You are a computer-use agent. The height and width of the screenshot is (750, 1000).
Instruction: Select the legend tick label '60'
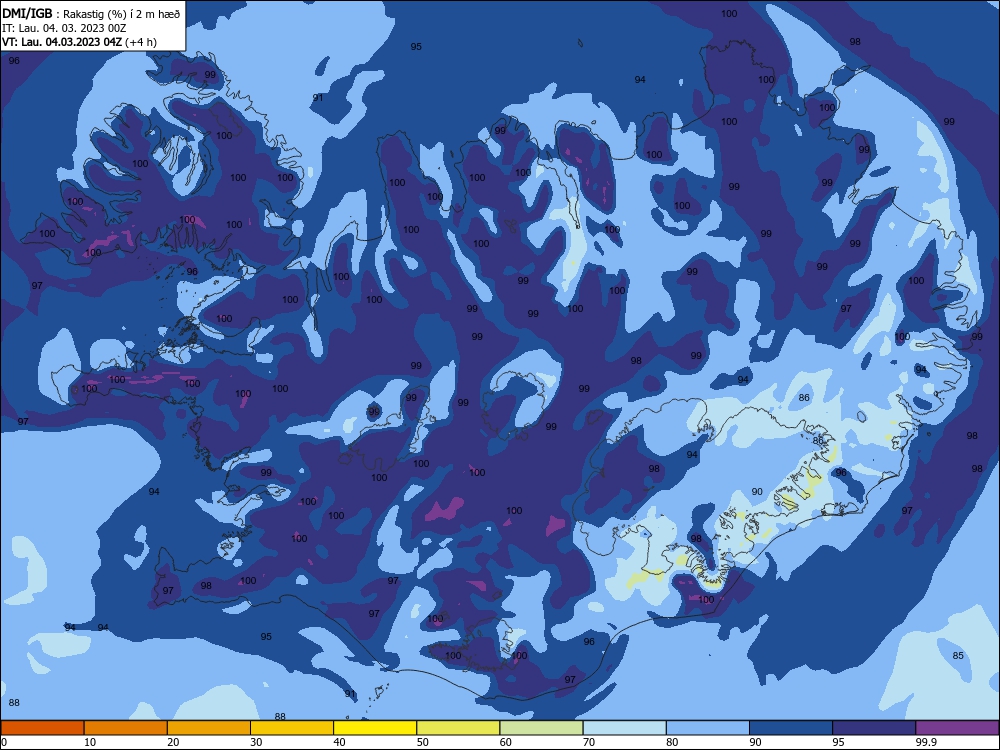(x=506, y=742)
